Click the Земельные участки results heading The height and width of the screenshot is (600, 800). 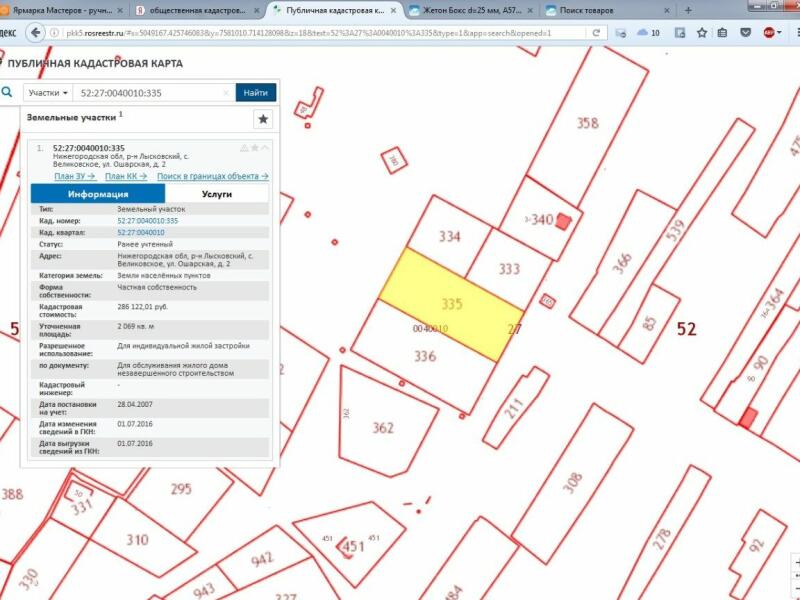[71, 117]
